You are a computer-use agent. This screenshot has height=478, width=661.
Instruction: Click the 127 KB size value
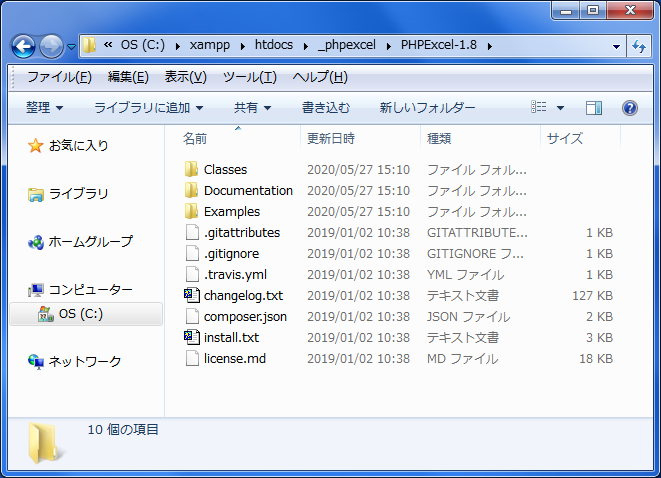(x=592, y=296)
